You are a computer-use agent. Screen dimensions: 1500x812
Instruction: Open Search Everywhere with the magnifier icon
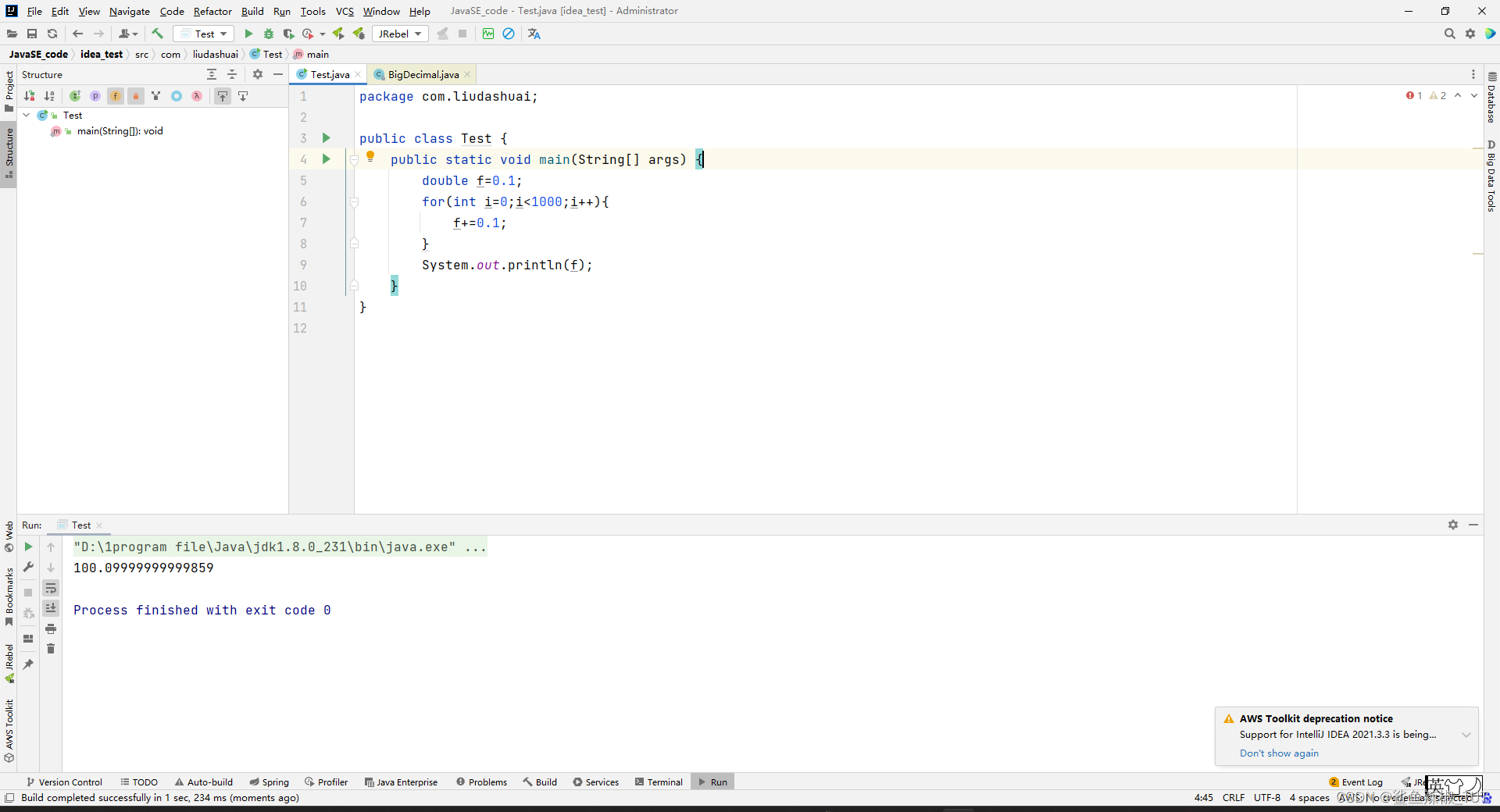[1449, 34]
